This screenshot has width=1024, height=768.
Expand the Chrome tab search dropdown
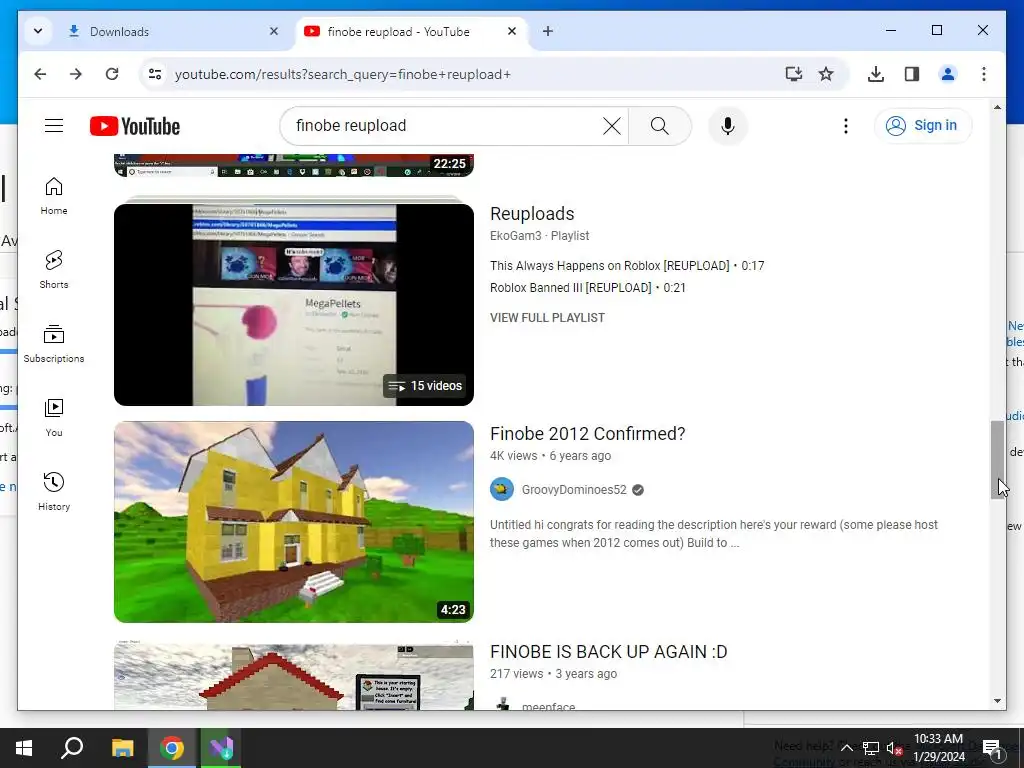[38, 31]
